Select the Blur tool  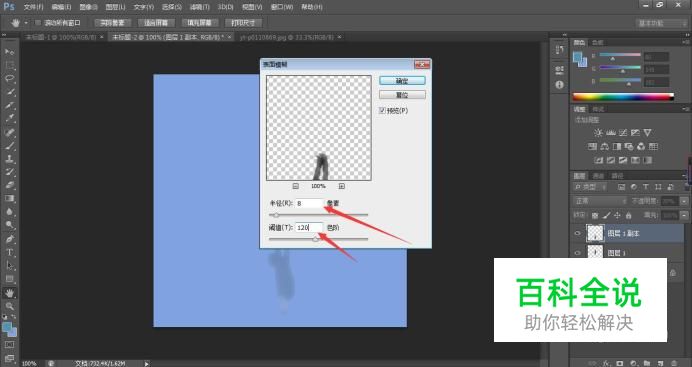pos(9,212)
